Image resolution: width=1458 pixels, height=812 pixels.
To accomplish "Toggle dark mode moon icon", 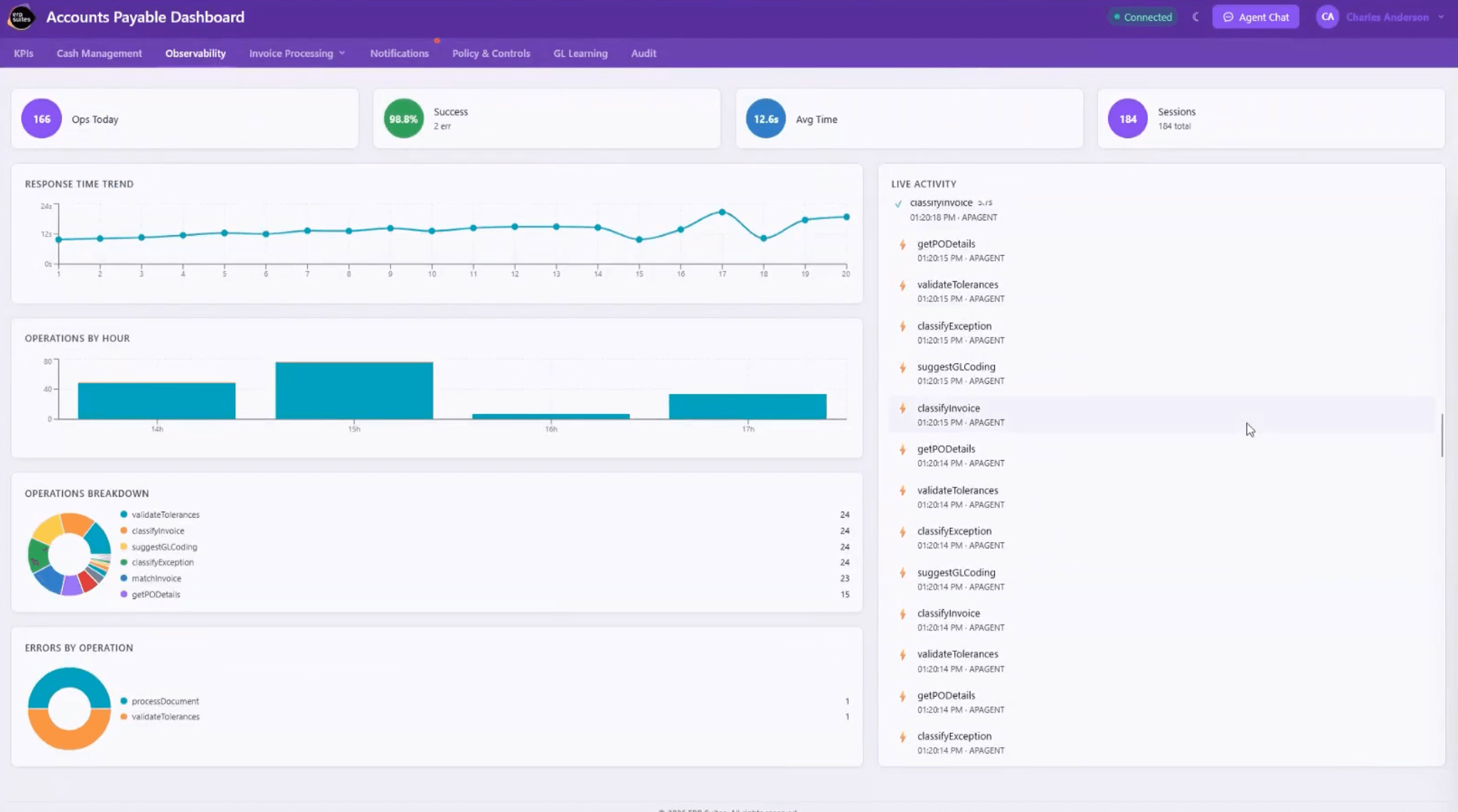I will (1196, 17).
